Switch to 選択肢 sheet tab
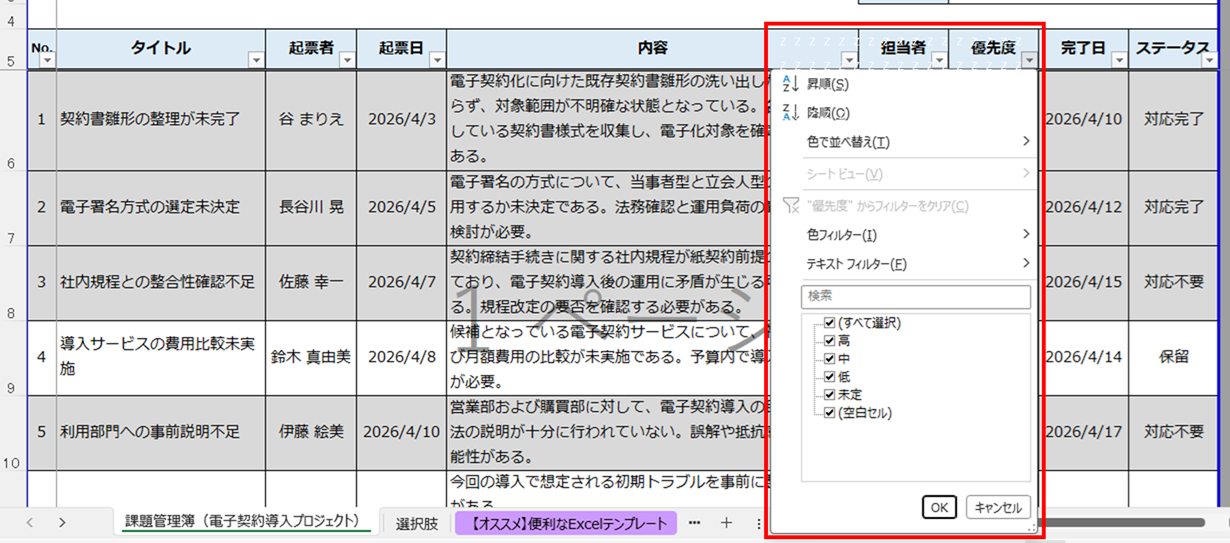The image size is (1230, 543). tap(416, 523)
